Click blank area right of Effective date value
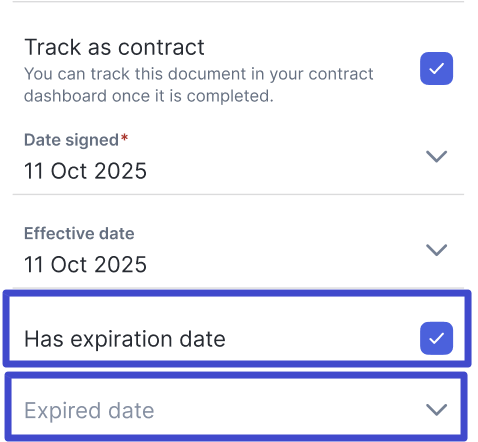Image resolution: width=478 pixels, height=442 pixels. tap(283, 264)
